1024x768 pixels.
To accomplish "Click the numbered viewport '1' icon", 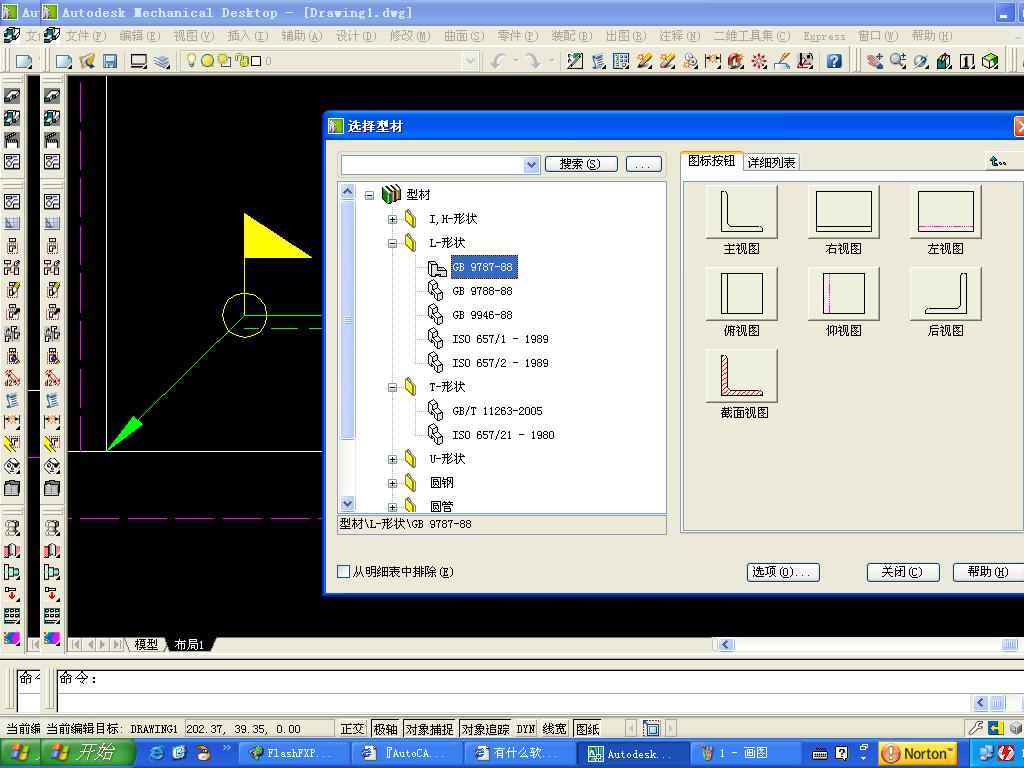I will [x=967, y=61].
